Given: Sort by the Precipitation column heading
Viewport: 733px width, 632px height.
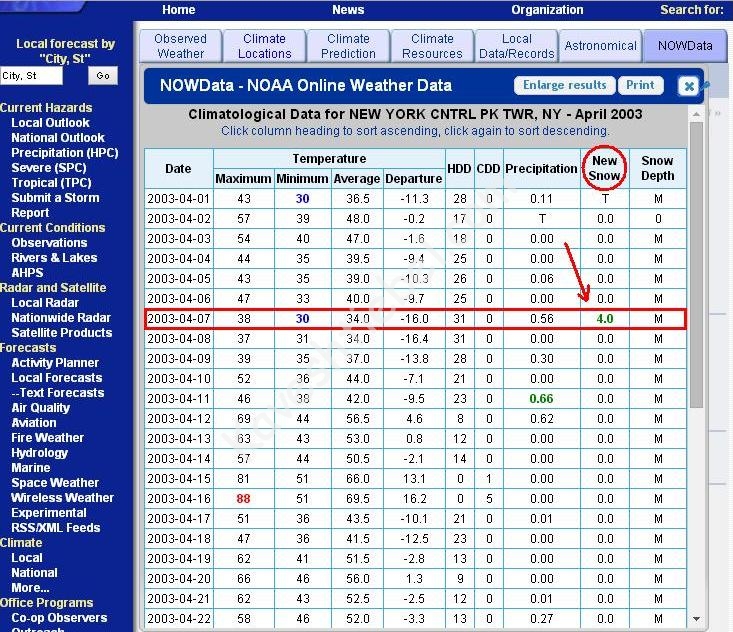Looking at the screenshot, I should coord(541,168).
